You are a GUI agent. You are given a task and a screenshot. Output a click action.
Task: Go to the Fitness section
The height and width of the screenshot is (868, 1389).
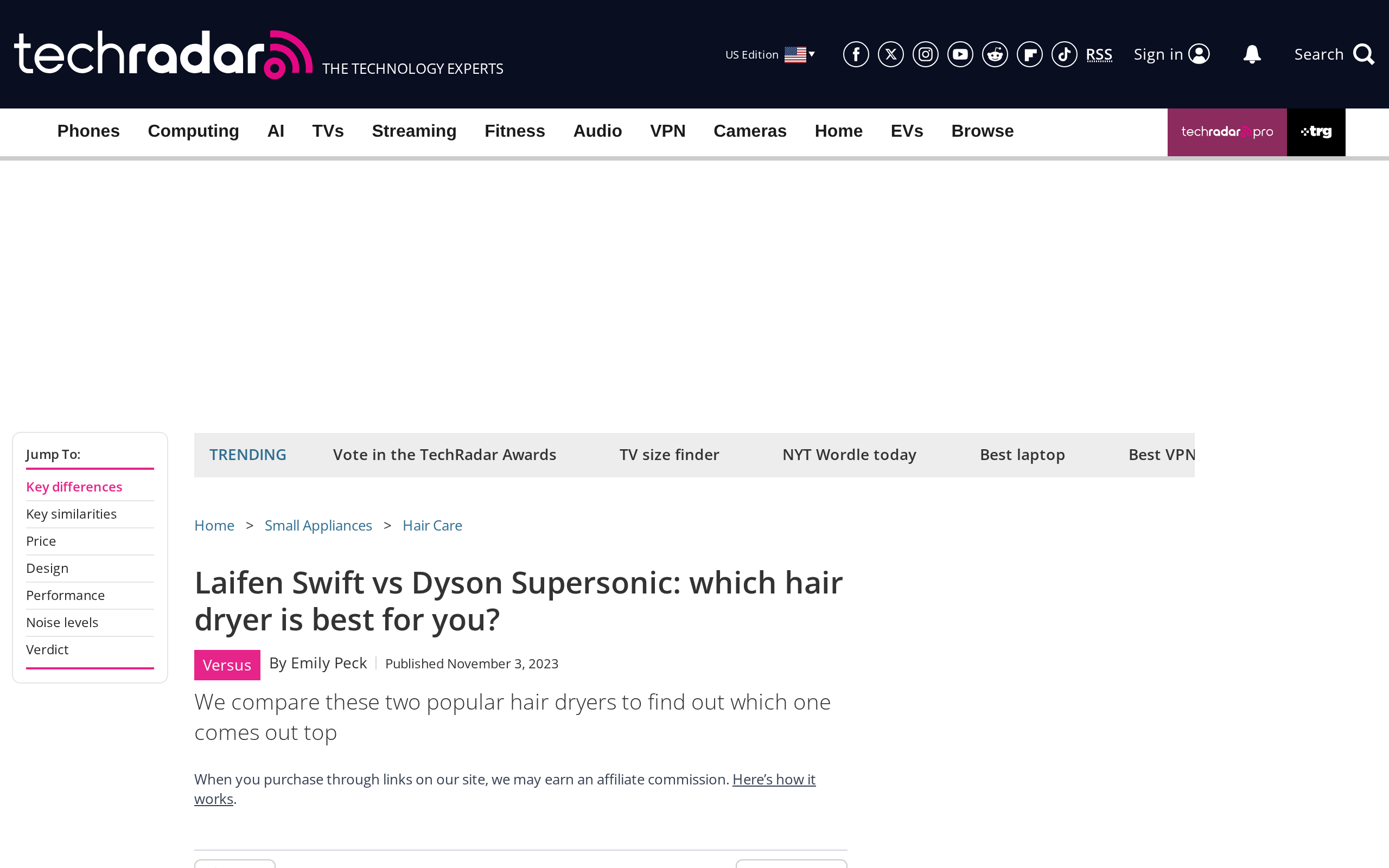[514, 131]
